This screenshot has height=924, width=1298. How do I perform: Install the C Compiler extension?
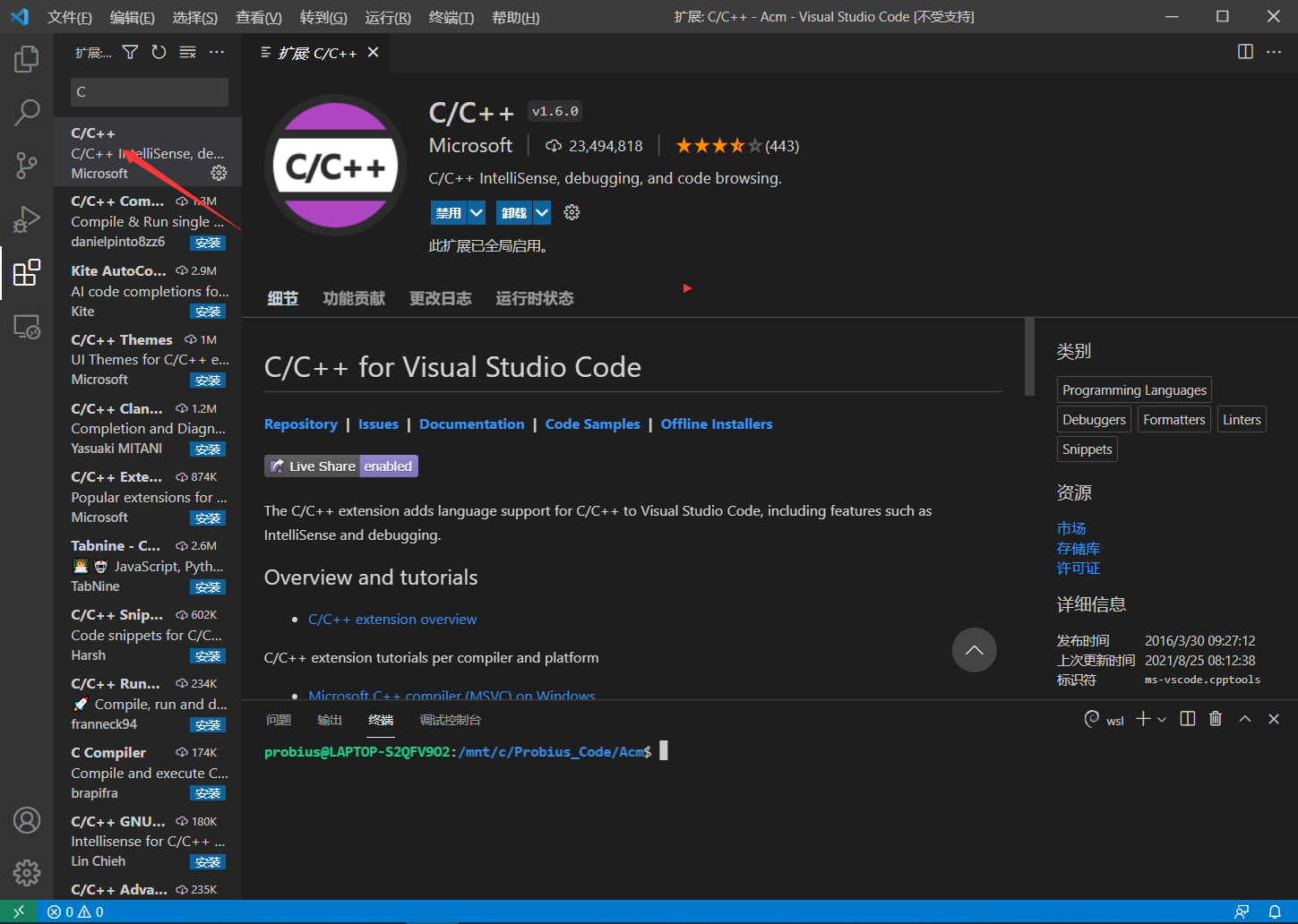208,793
